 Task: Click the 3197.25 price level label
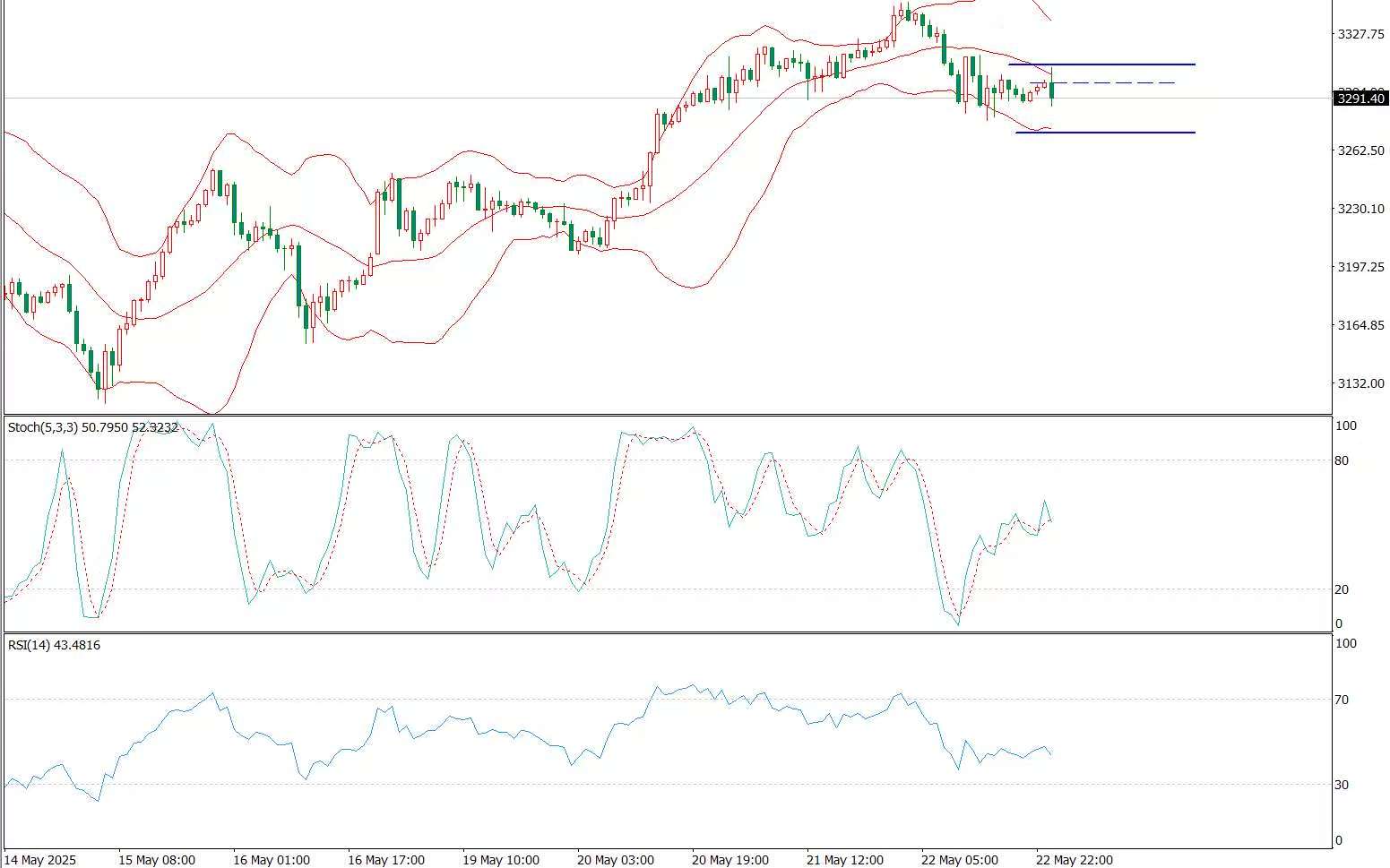tap(1360, 267)
